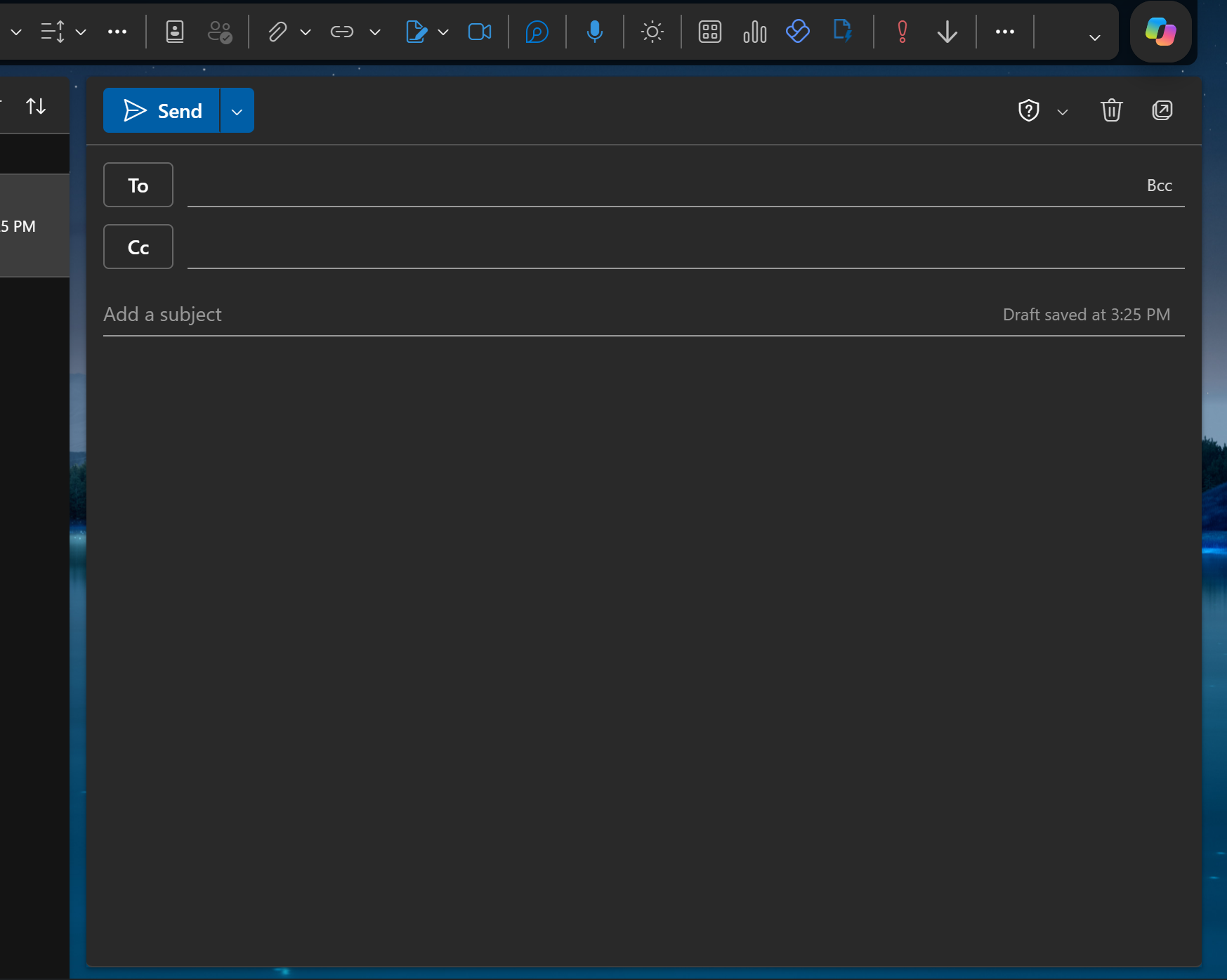Open the encryption options dropdown arrow
This screenshot has height=980, width=1227.
pos(1063,112)
